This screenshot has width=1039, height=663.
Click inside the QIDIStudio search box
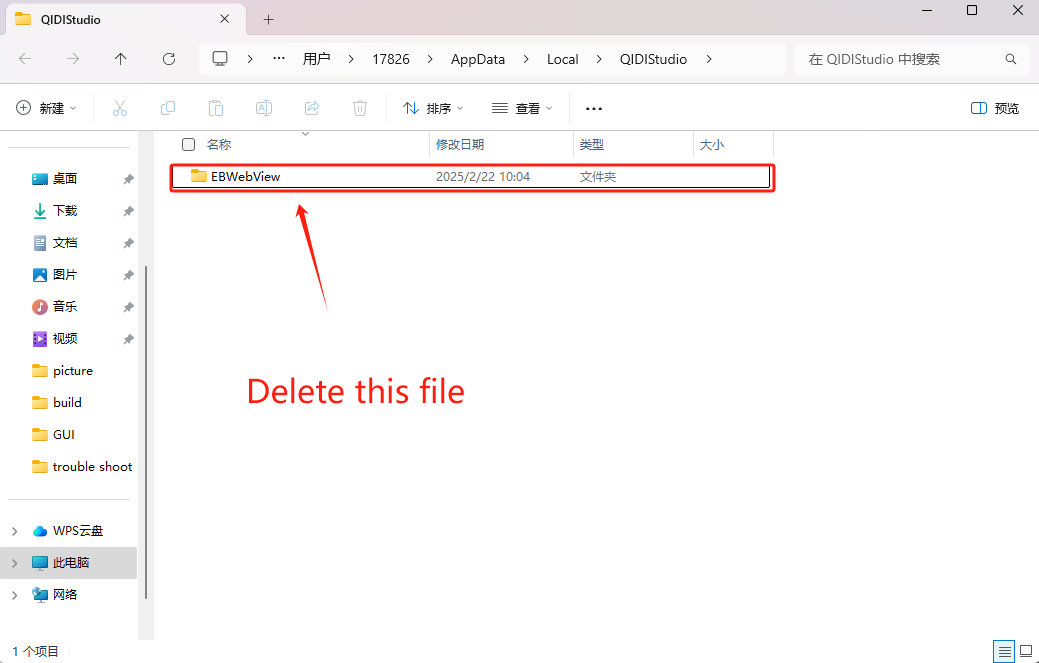[900, 59]
